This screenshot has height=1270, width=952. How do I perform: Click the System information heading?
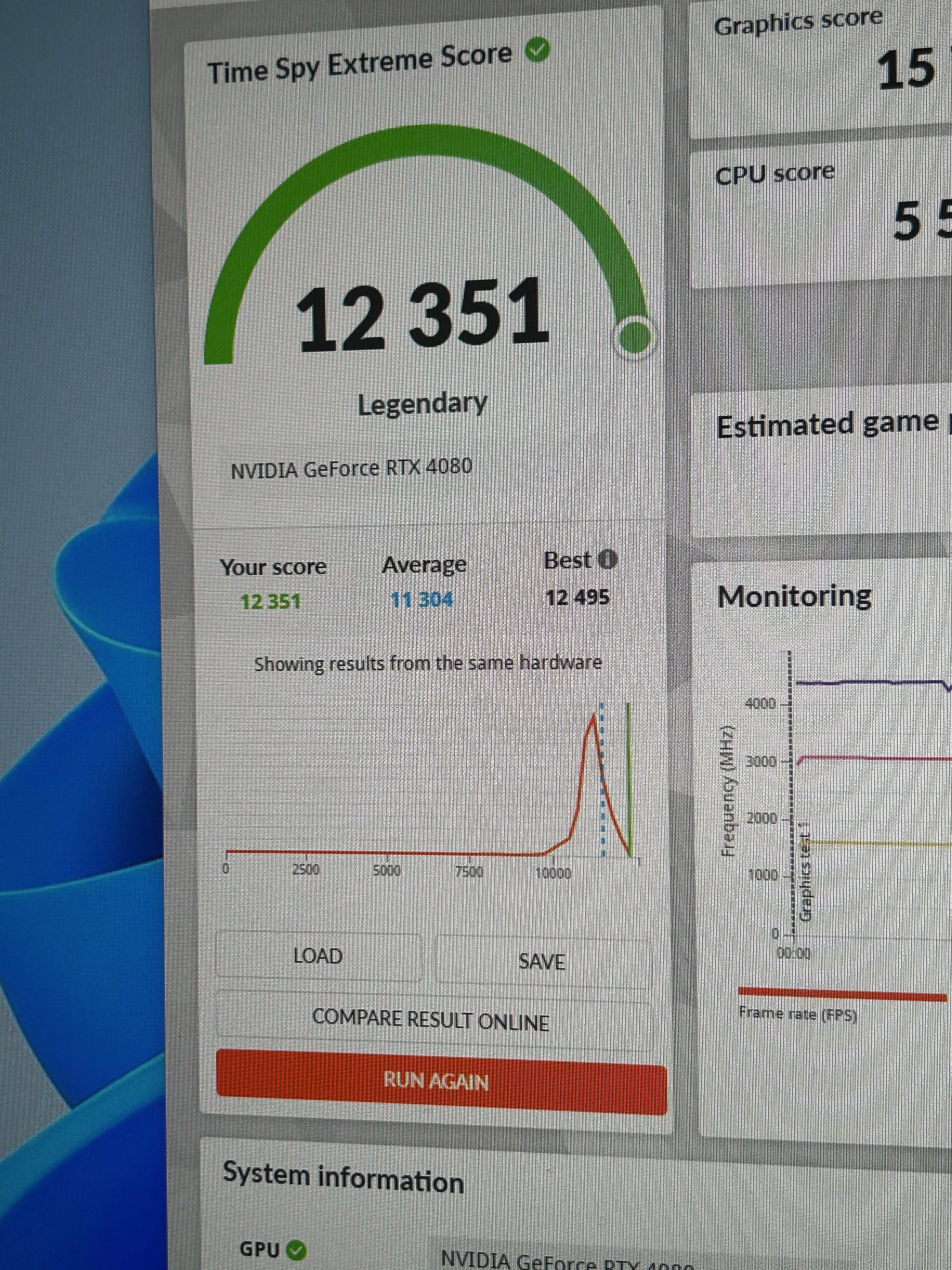tap(343, 1177)
